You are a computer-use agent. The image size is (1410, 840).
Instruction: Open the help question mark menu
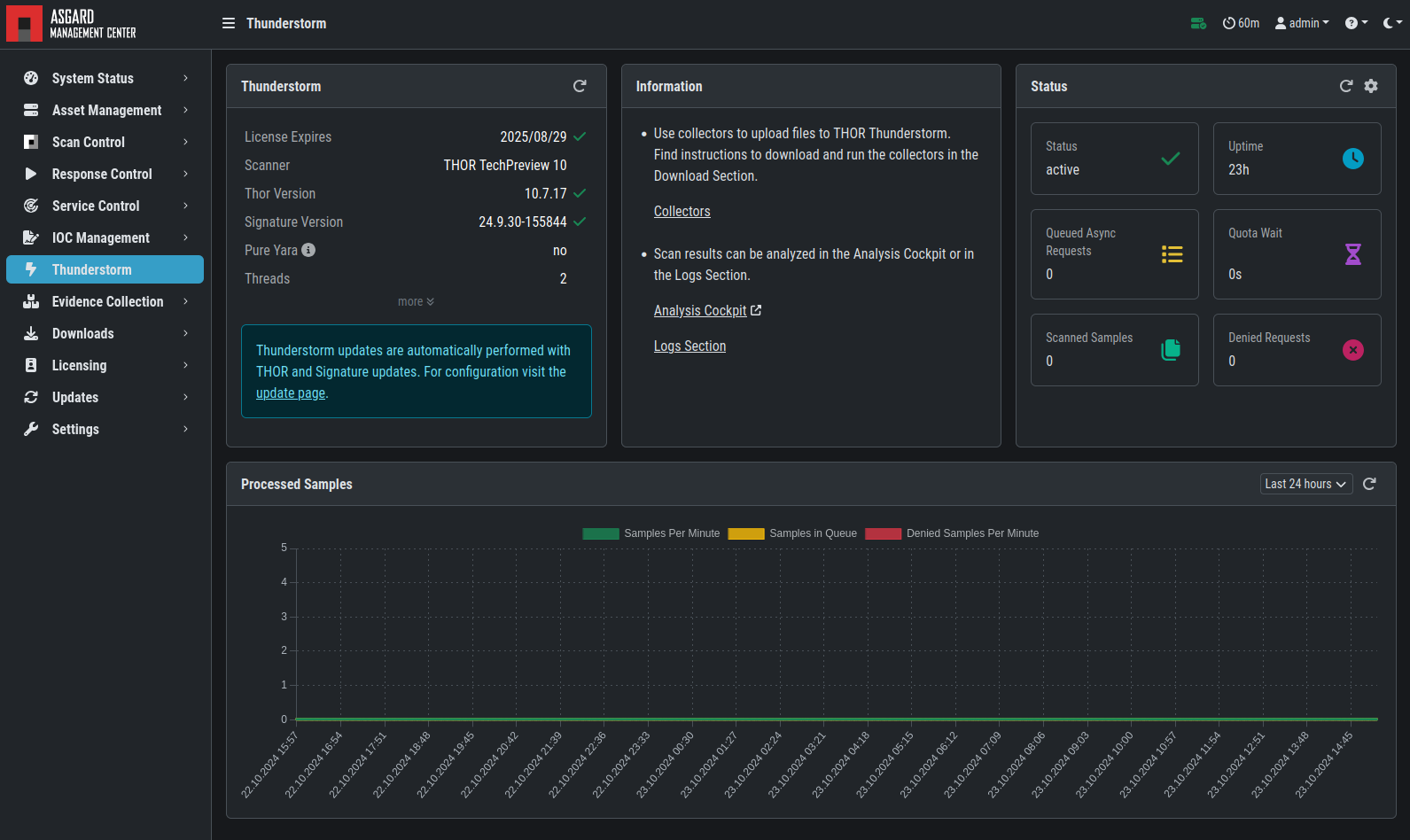tap(1356, 23)
